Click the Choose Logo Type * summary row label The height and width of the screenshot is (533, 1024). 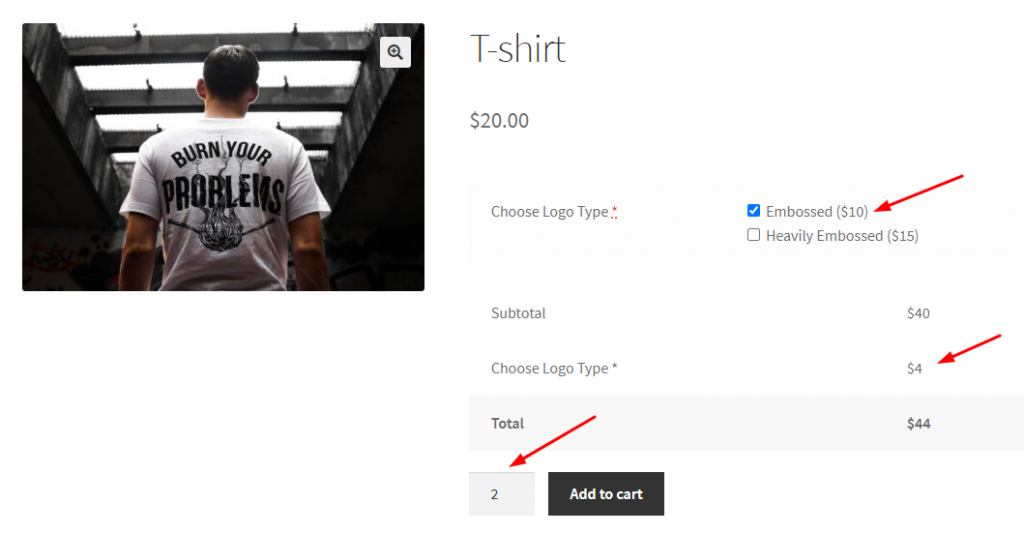(554, 368)
